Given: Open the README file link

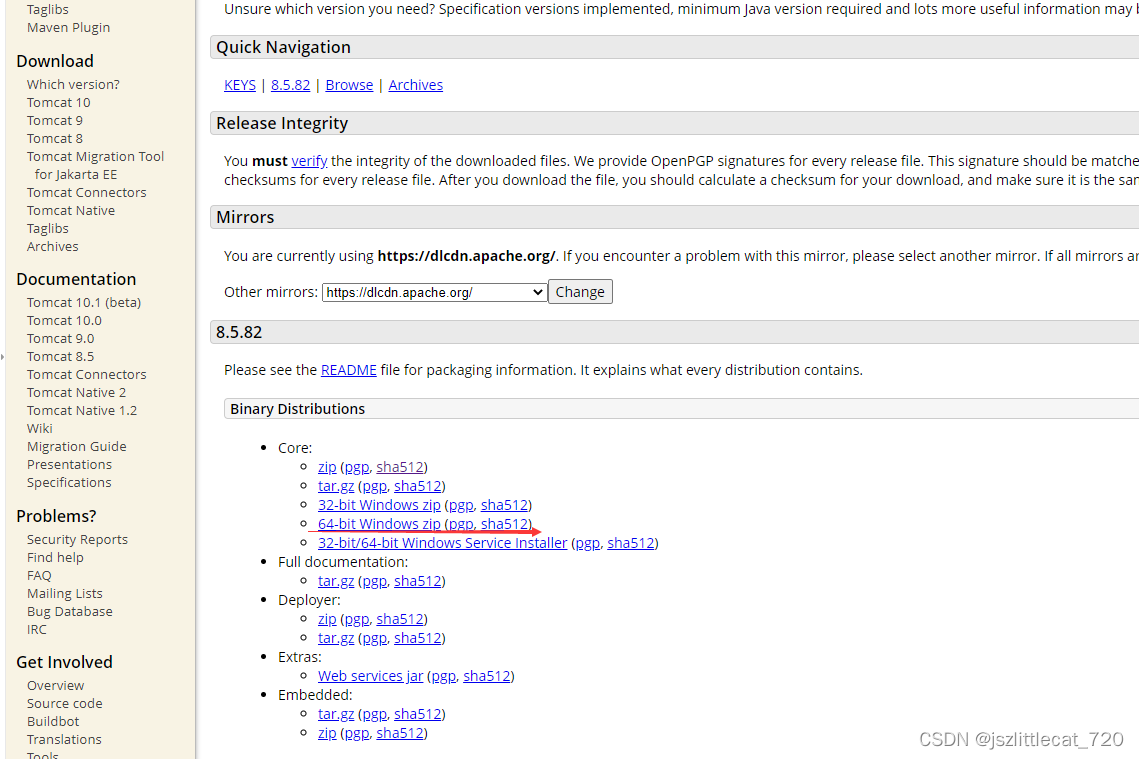Looking at the screenshot, I should [349, 370].
